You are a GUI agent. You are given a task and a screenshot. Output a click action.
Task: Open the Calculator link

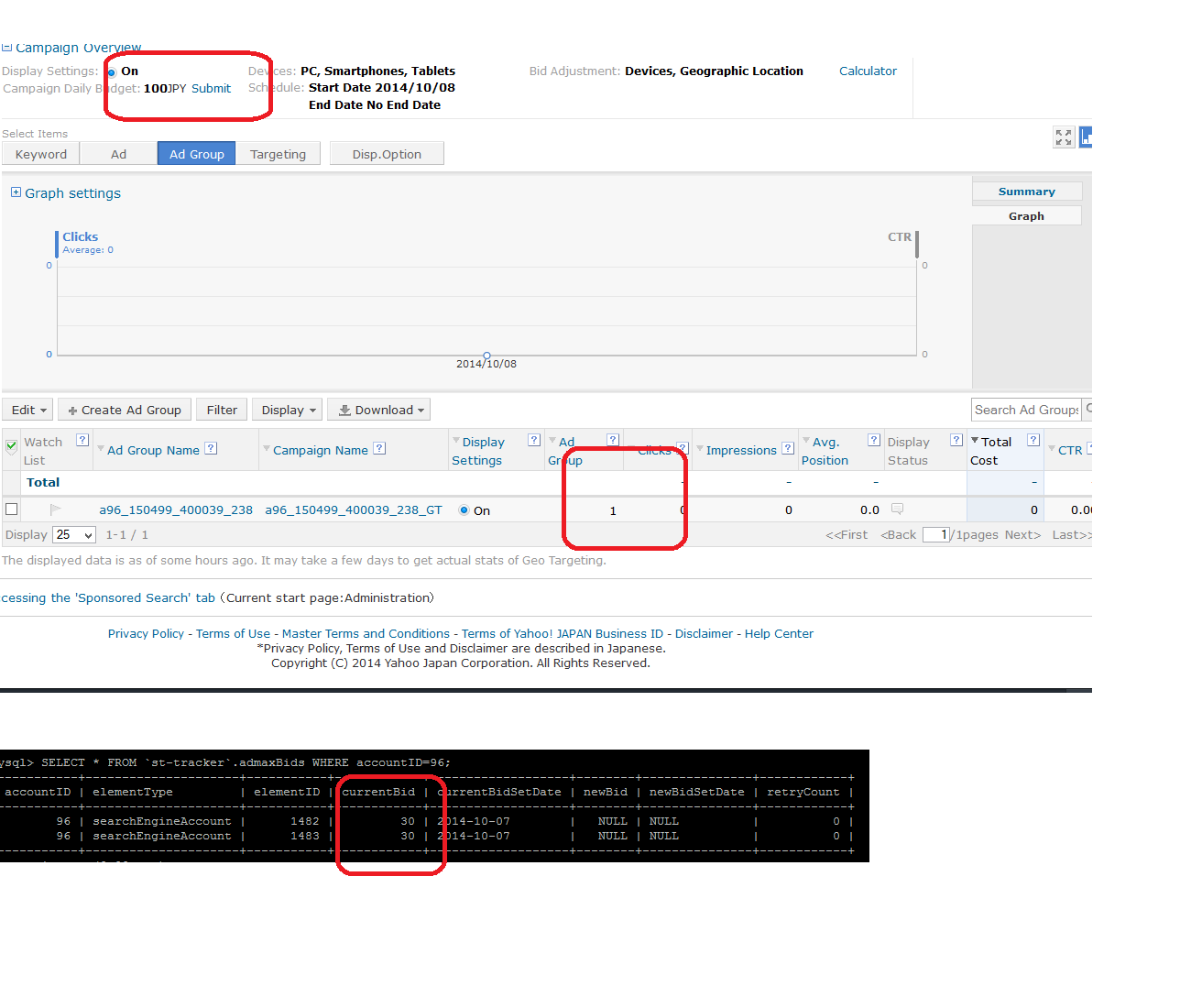[x=868, y=71]
